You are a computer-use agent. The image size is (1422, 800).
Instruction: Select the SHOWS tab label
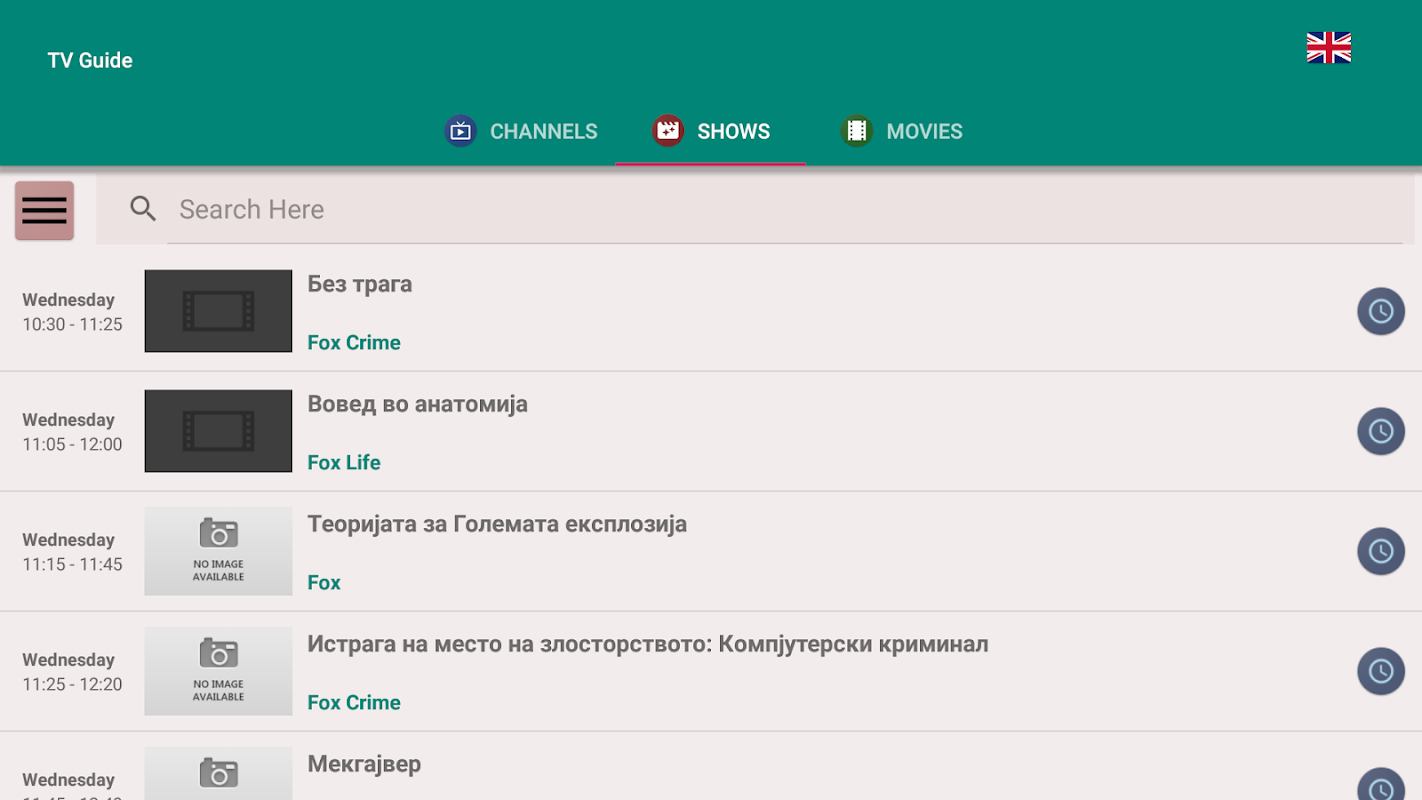(733, 132)
